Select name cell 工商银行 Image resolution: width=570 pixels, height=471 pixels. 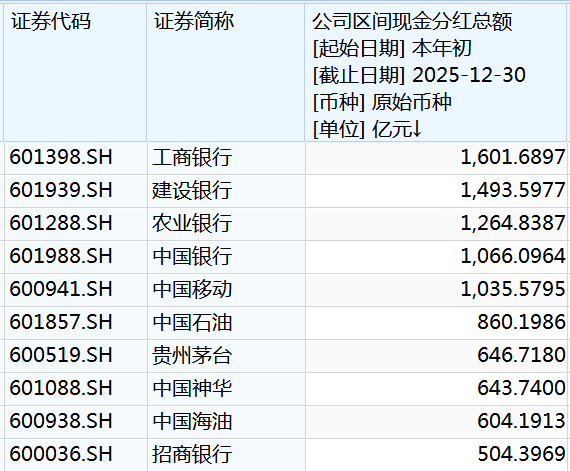tap(226, 158)
